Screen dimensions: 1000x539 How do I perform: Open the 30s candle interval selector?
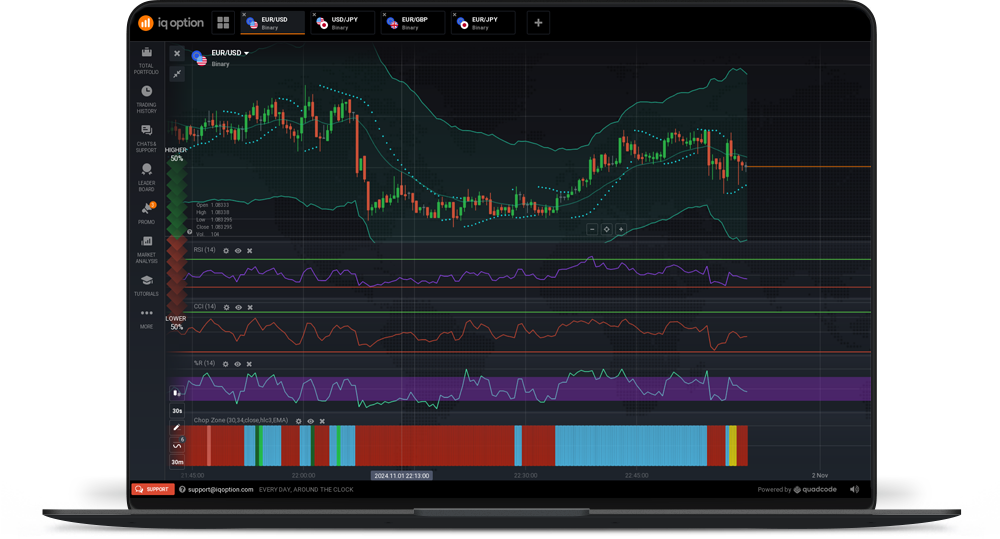[177, 411]
